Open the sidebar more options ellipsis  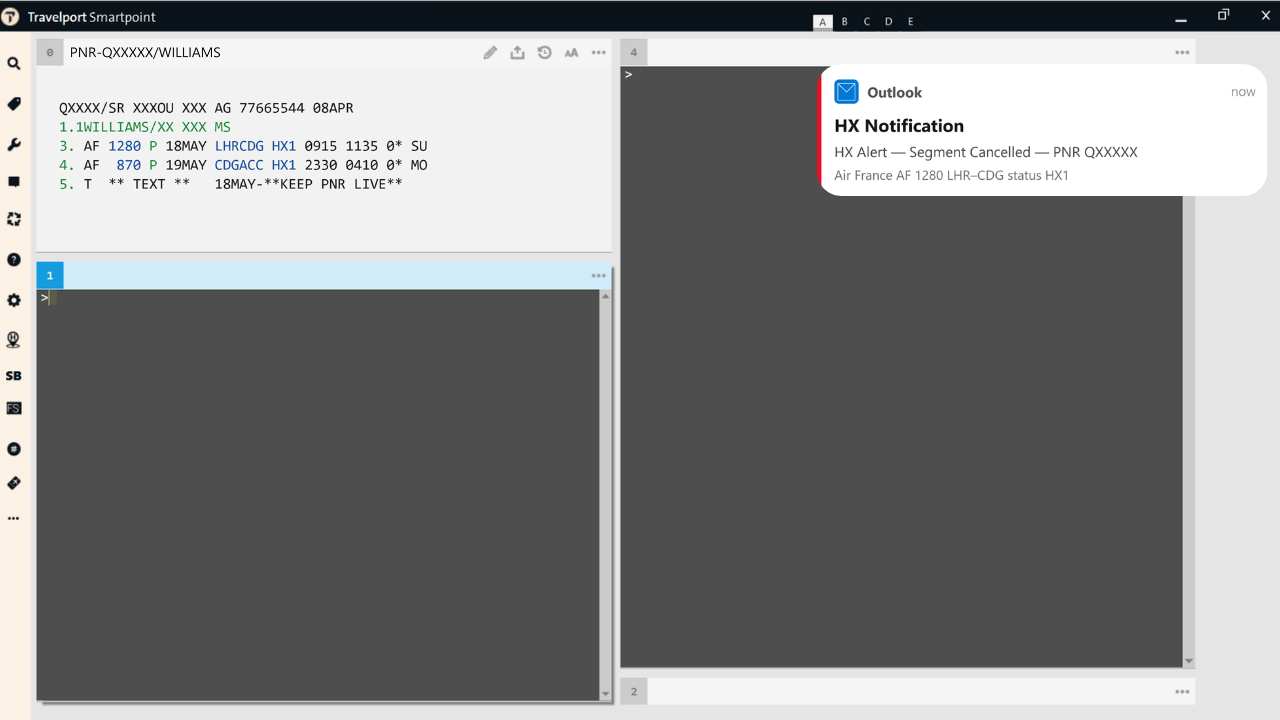[14, 519]
